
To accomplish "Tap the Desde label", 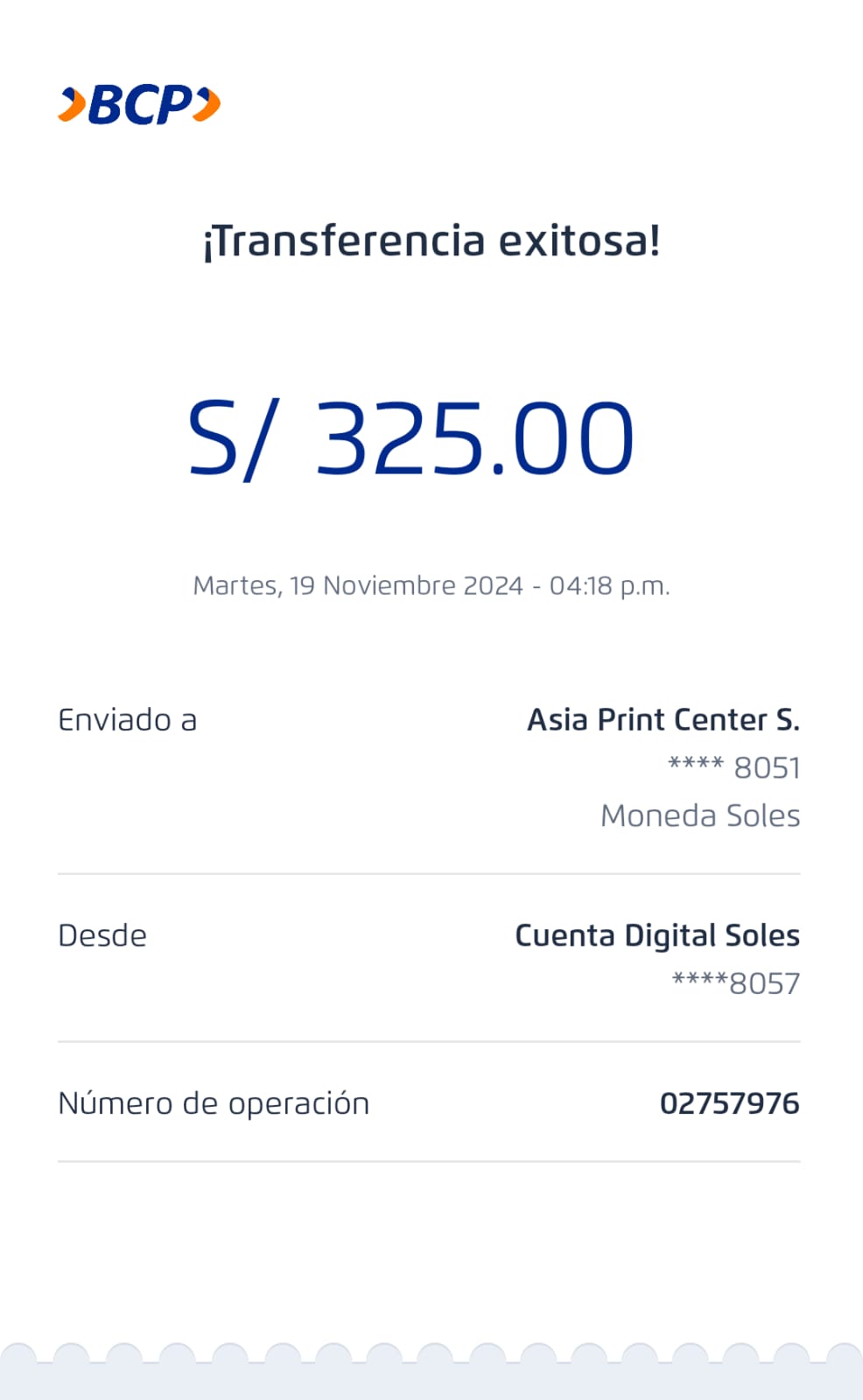I will (x=102, y=935).
